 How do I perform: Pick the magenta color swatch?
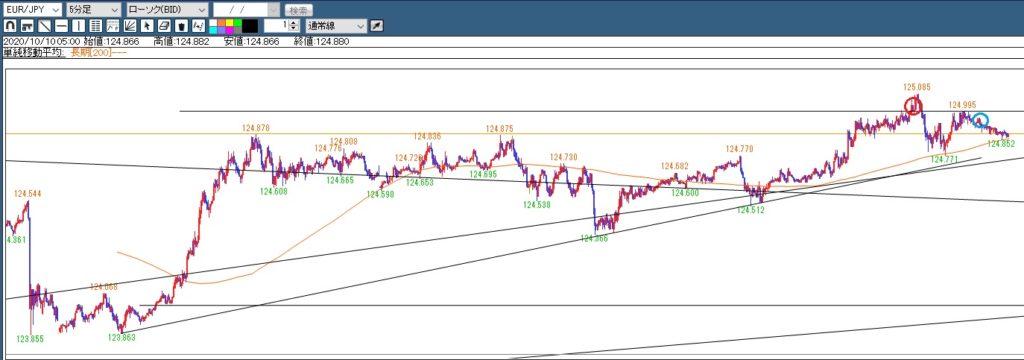(x=230, y=29)
